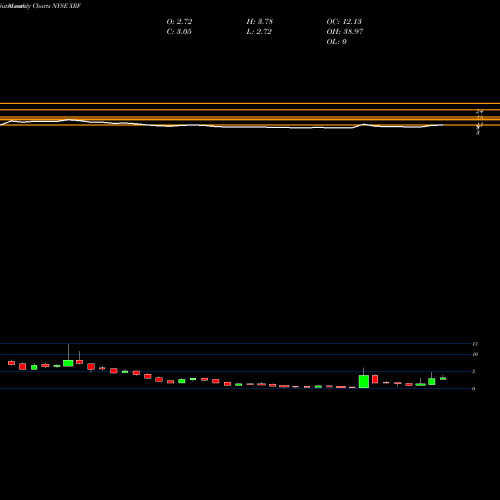Click the open value O: 2.72
The height and width of the screenshot is (500, 500).
pyautogui.click(x=179, y=21)
